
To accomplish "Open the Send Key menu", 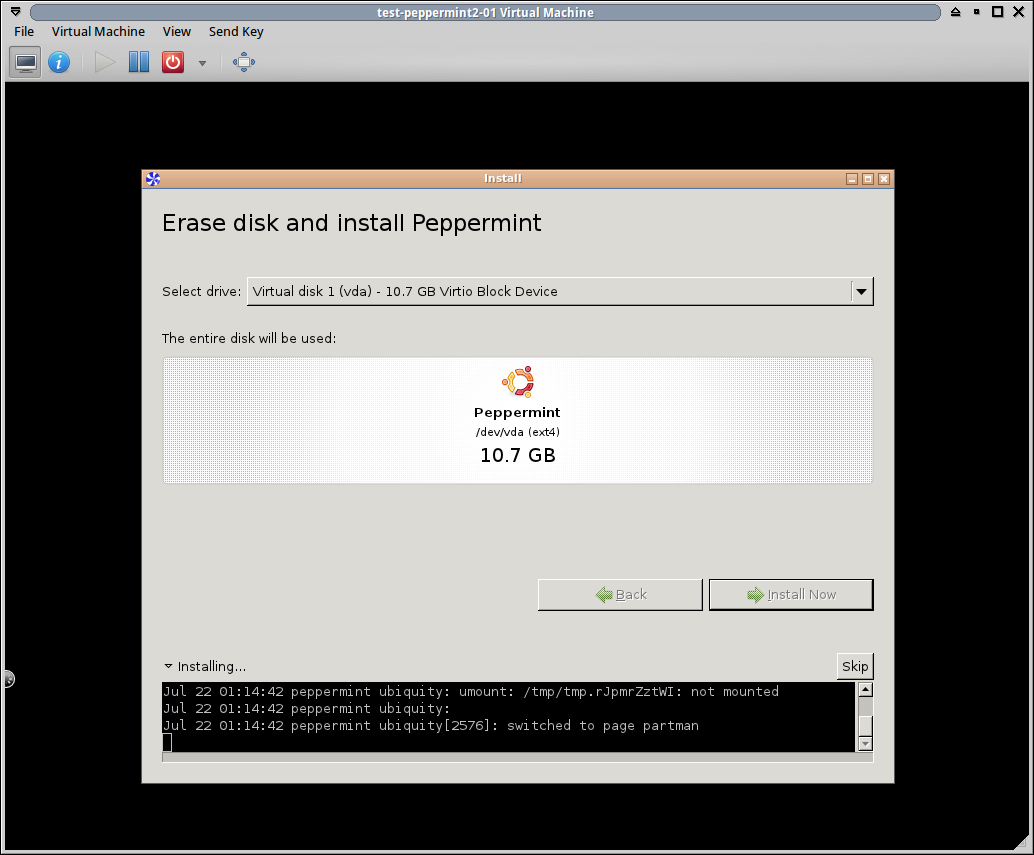I will tap(236, 32).
